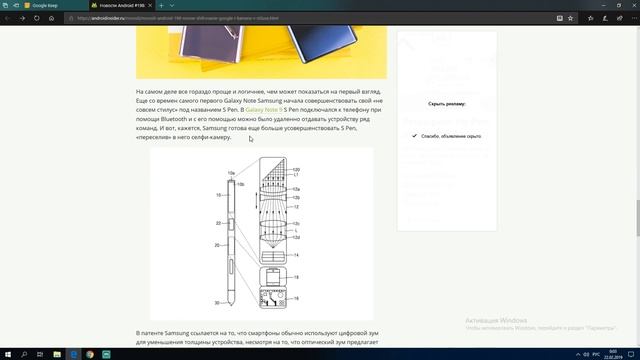Open Settings and more menu
This screenshot has height=360, width=640.
634,18
